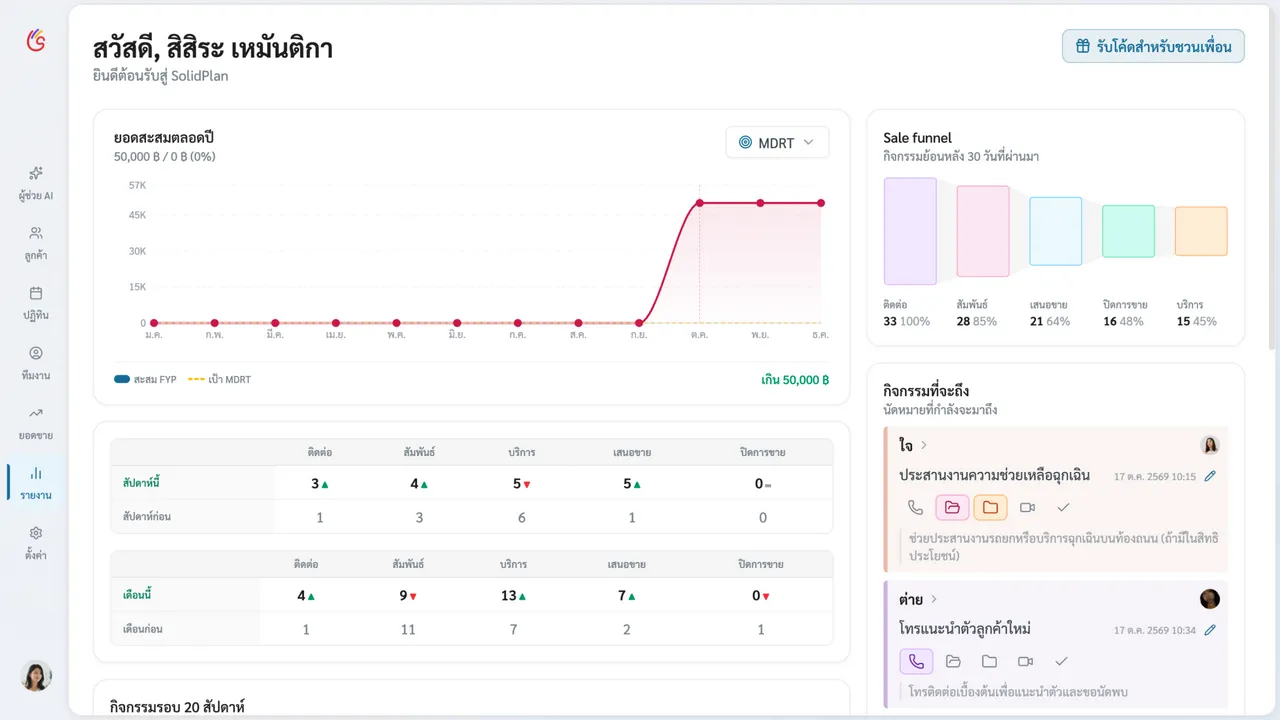Click video camera icon in ใจ activity
The height and width of the screenshot is (720, 1280).
1026,508
